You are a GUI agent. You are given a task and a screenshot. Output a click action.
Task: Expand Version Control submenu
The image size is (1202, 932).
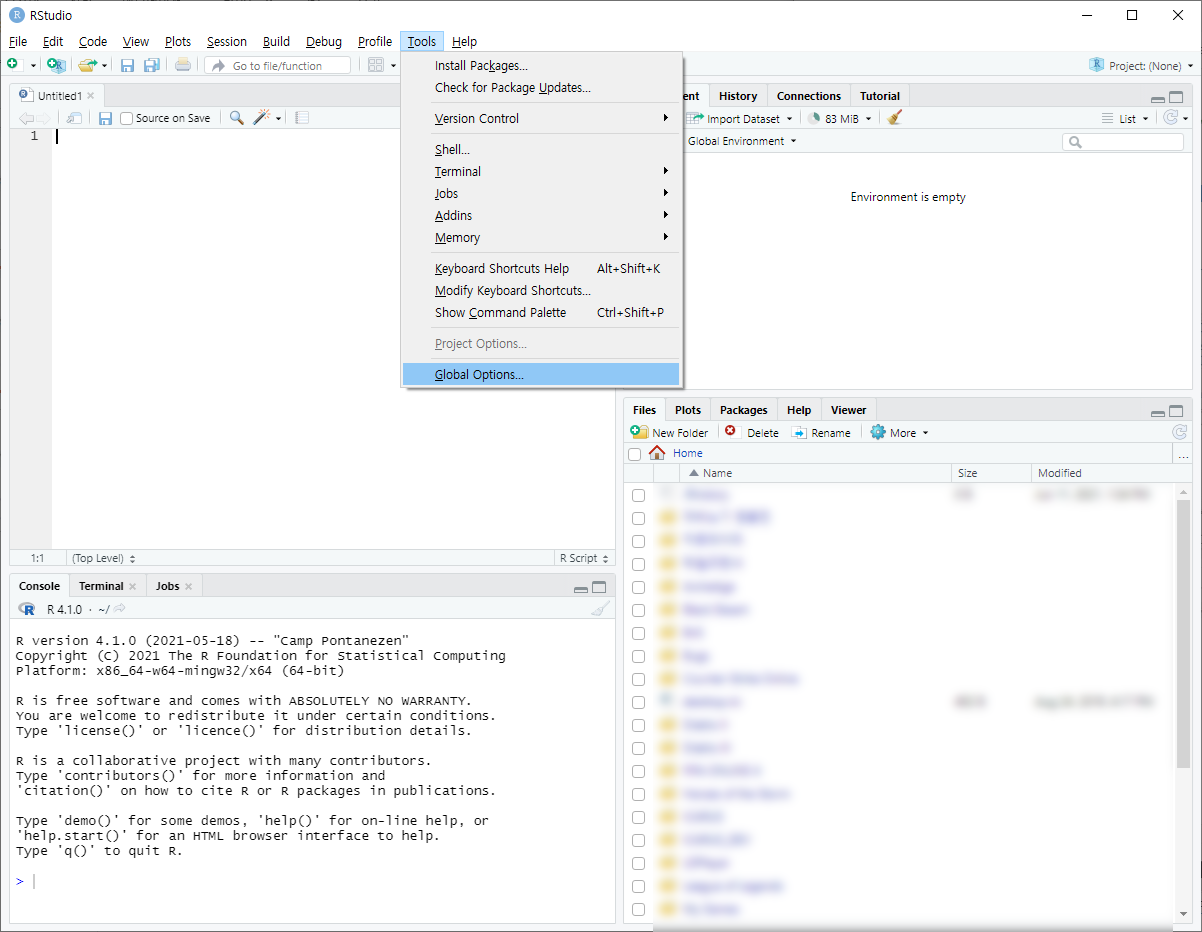point(541,119)
